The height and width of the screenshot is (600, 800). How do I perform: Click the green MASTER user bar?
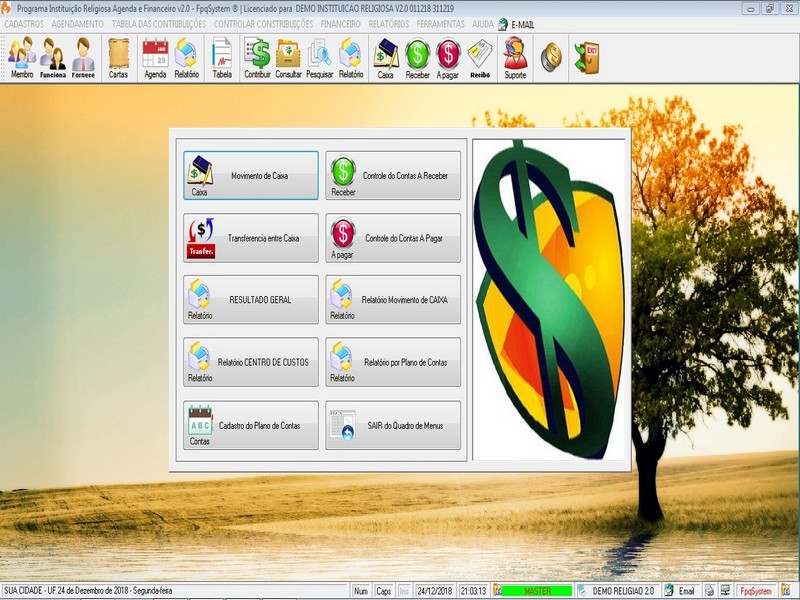tap(537, 591)
